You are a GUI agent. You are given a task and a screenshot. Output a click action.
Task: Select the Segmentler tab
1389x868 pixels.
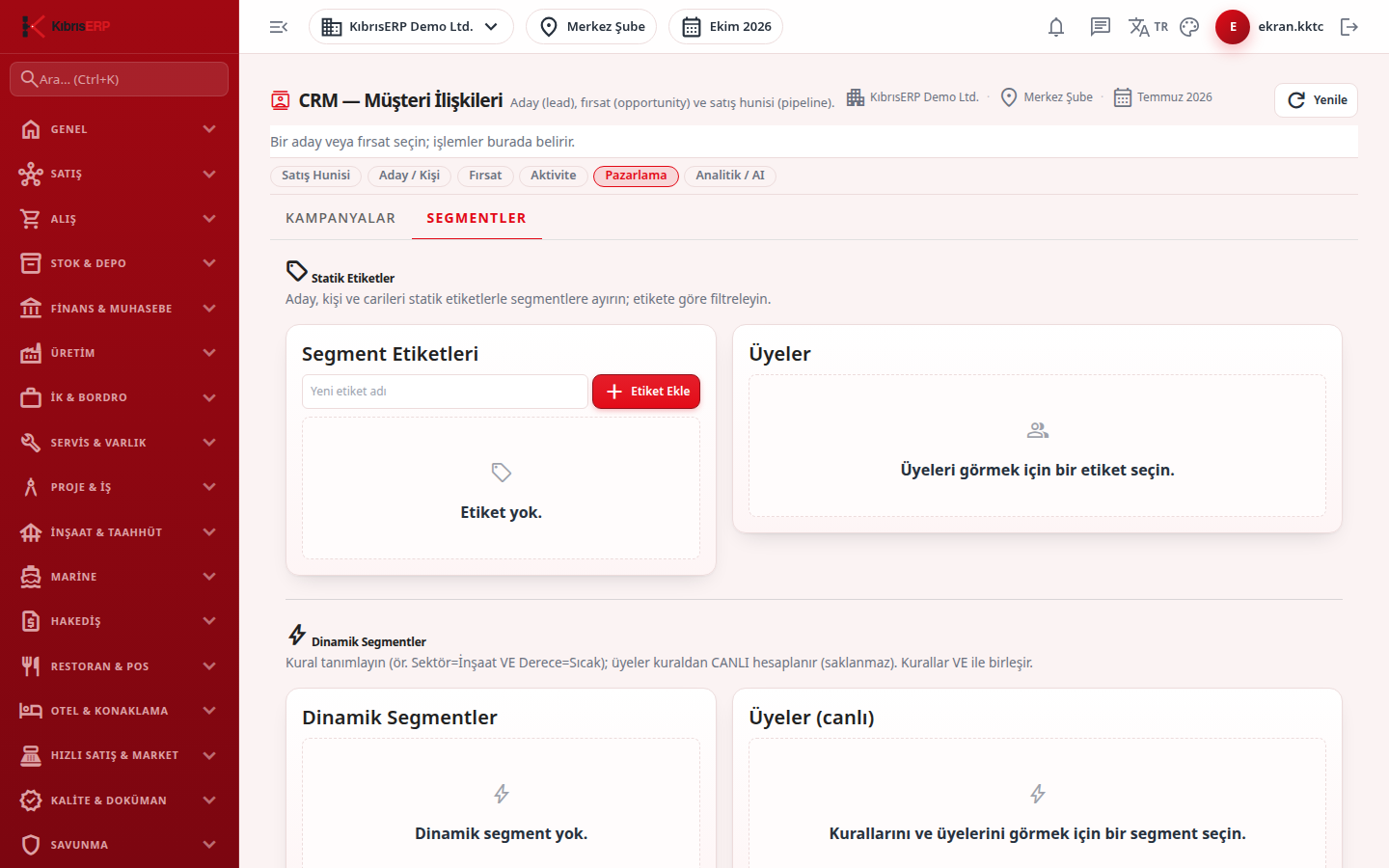click(x=477, y=218)
